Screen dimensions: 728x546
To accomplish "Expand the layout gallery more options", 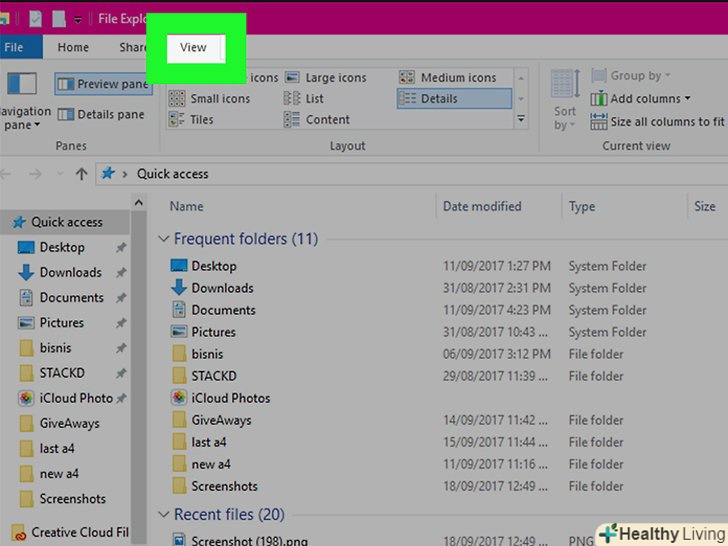I will [x=521, y=119].
